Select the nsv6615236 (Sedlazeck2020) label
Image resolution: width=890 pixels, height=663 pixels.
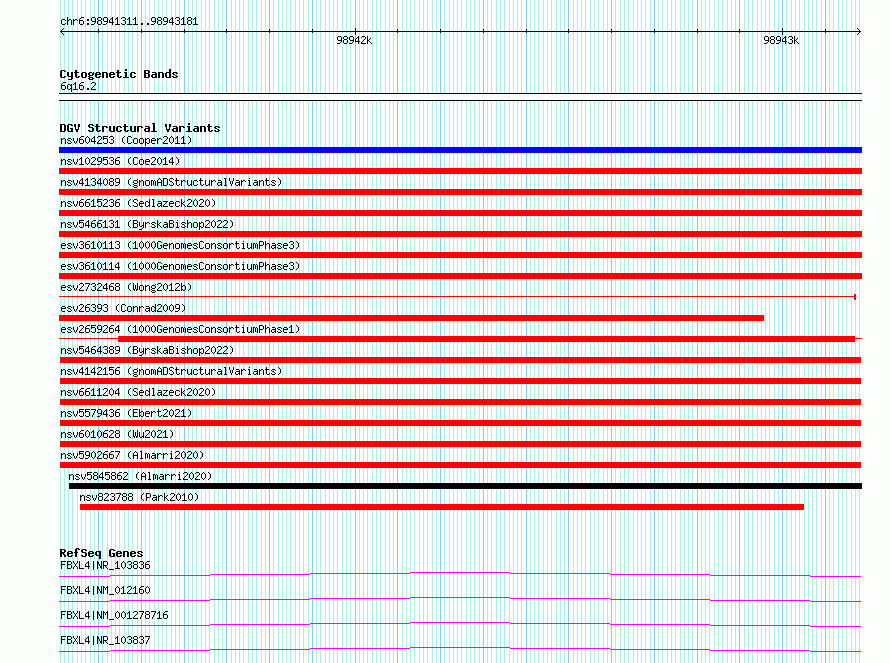(138, 203)
